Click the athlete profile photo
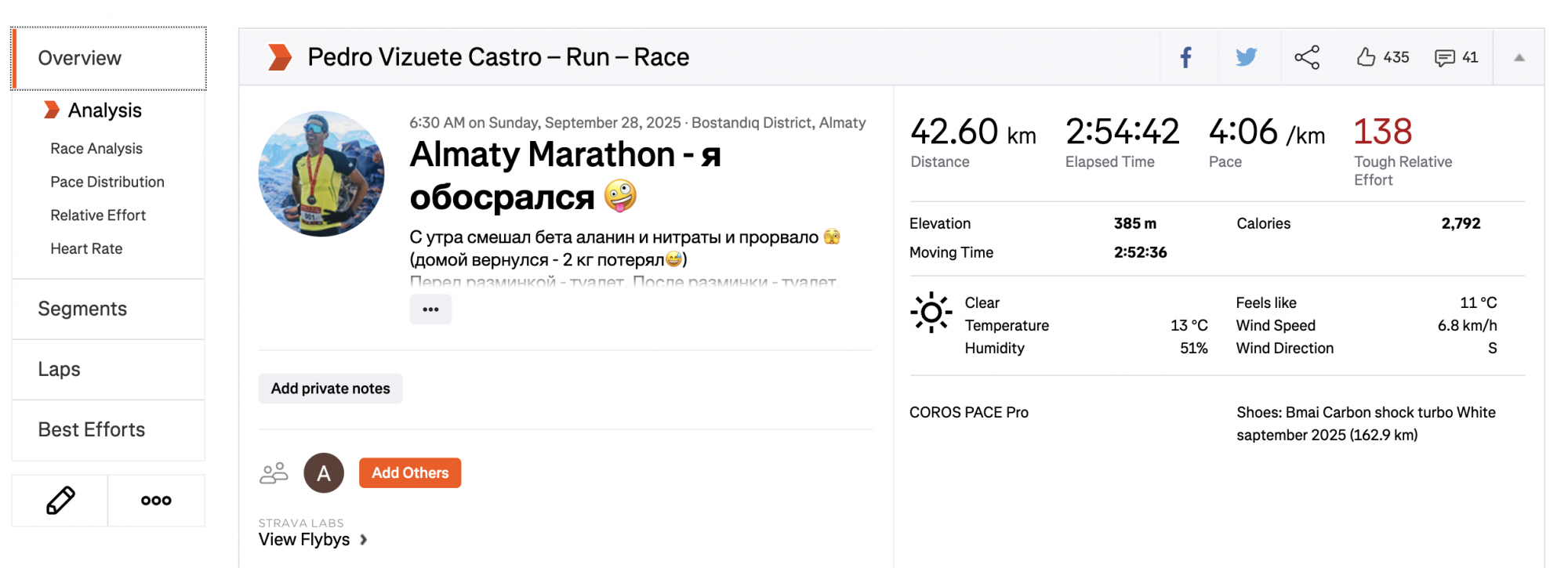This screenshot has width=1568, height=568. pos(321,174)
